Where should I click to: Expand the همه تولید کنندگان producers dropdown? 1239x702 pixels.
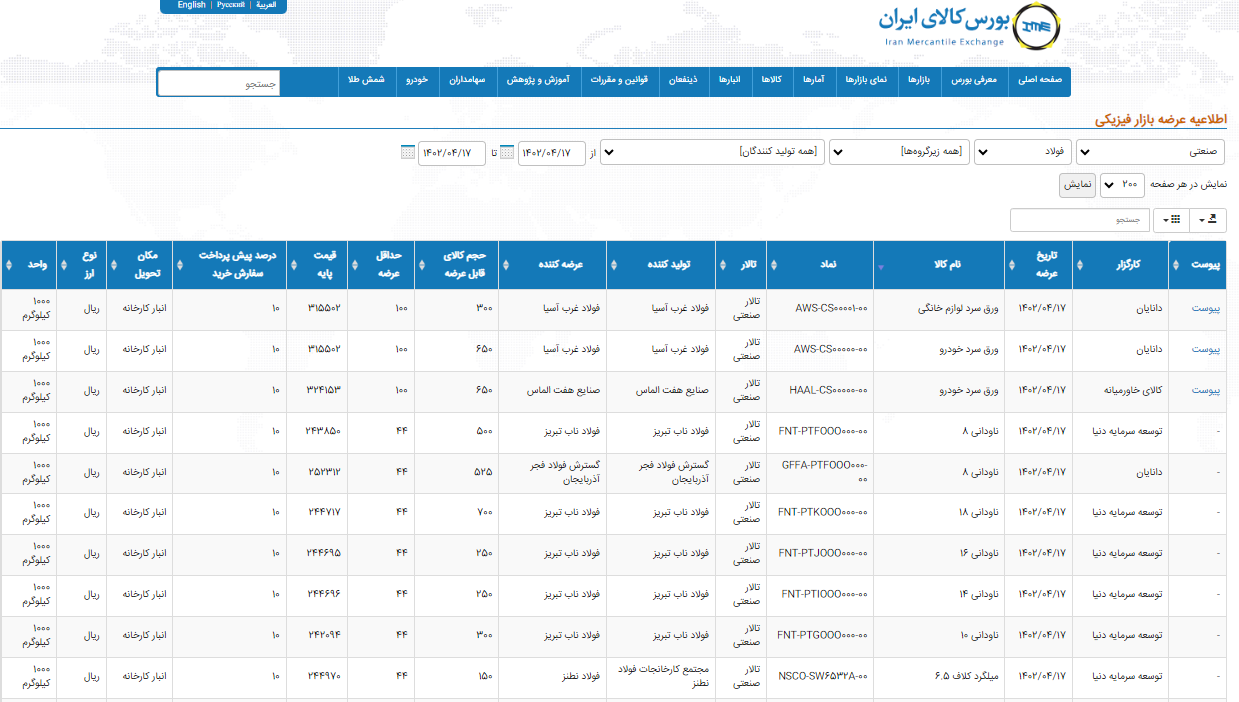[x=712, y=152]
